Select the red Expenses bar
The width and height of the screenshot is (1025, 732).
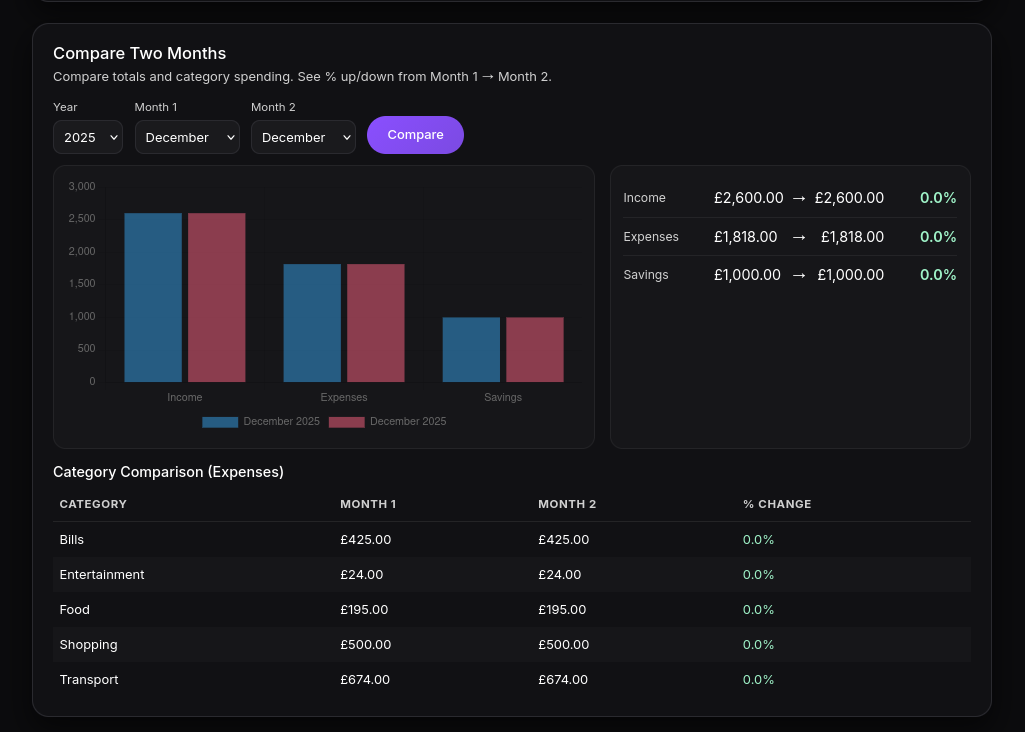pyautogui.click(x=376, y=322)
